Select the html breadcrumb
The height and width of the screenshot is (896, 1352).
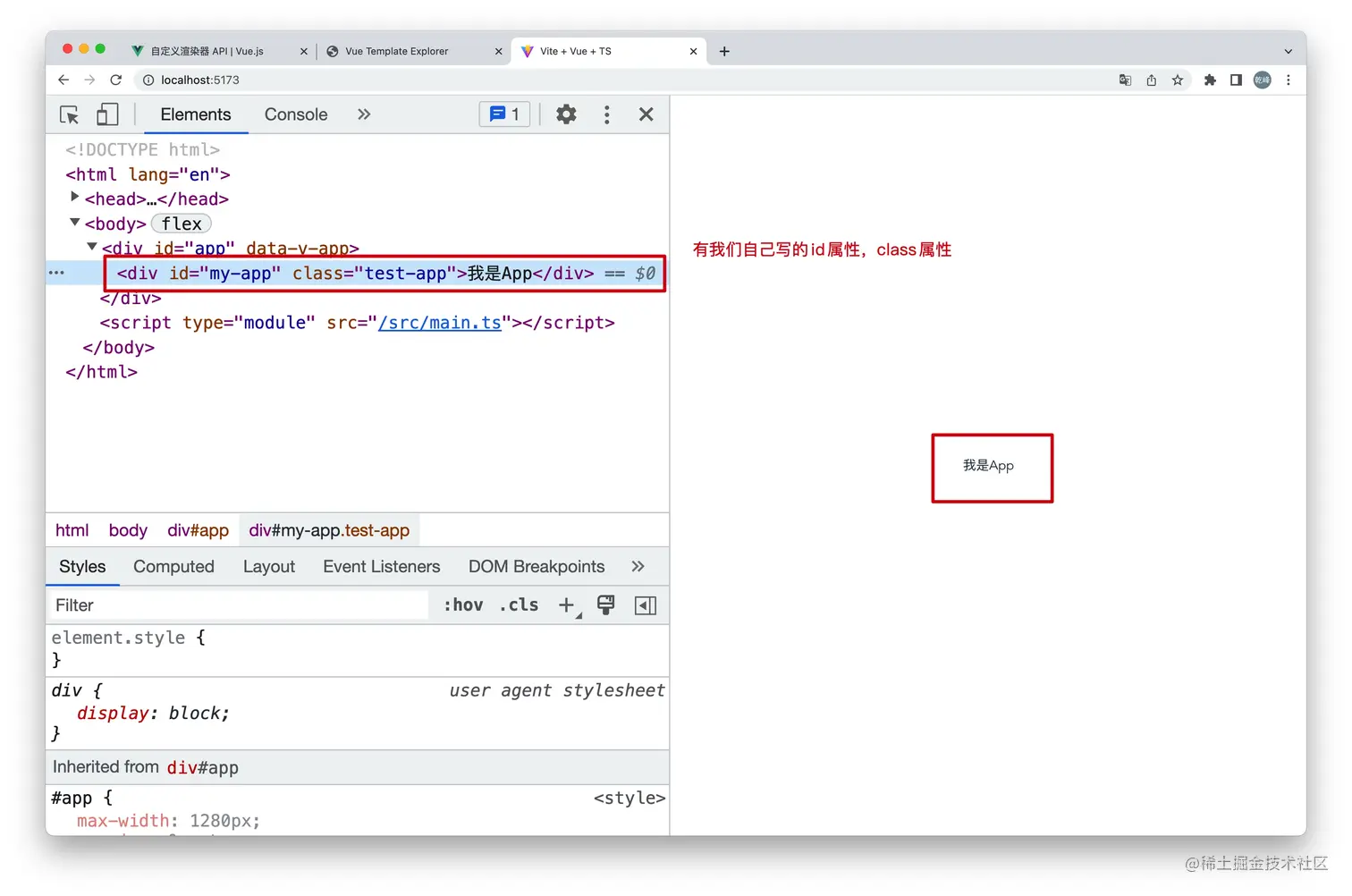tap(72, 530)
